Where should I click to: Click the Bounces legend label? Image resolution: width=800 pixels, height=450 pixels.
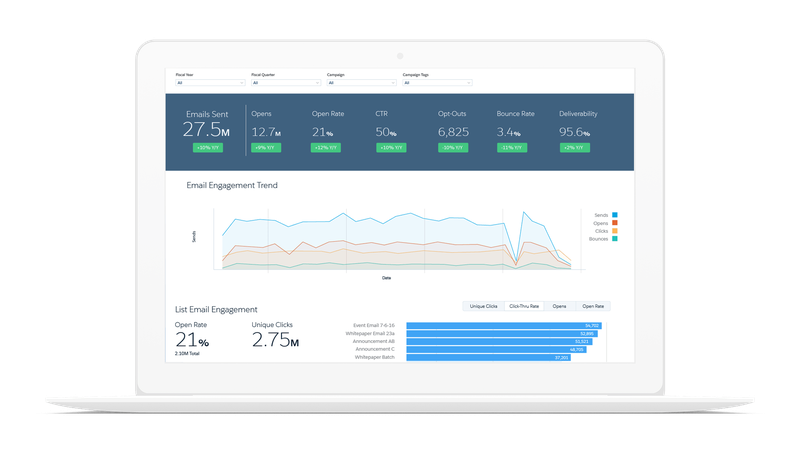(598, 239)
